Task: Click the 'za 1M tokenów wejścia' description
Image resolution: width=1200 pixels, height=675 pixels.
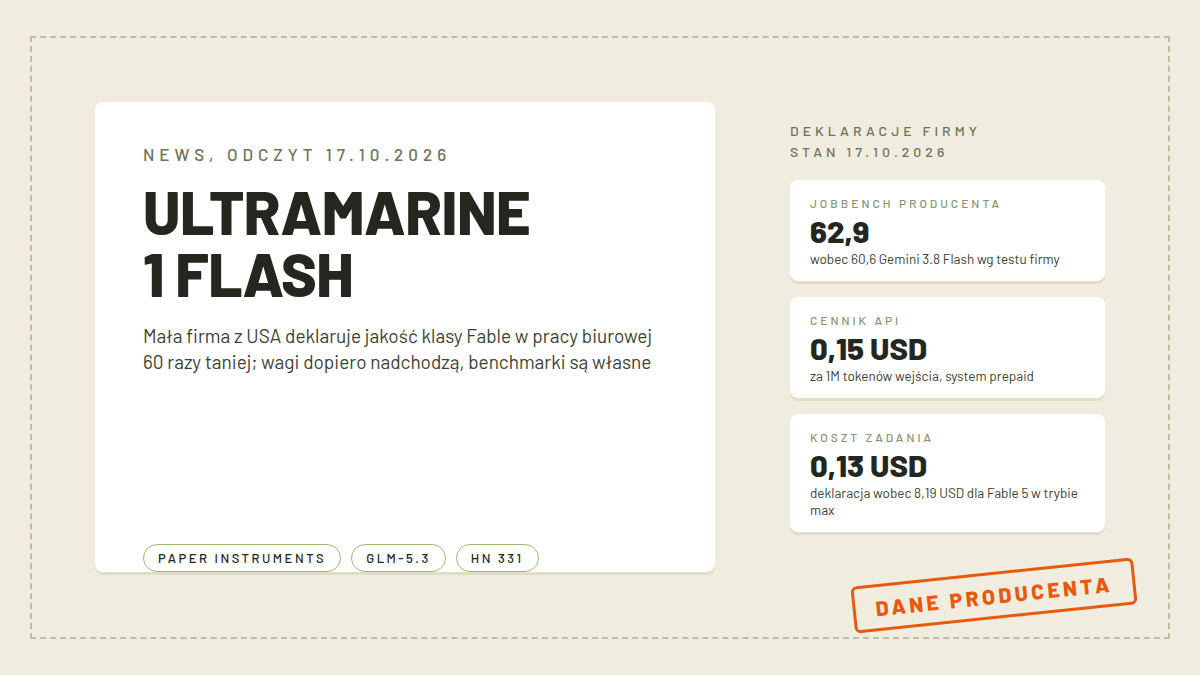Action: coord(921,377)
